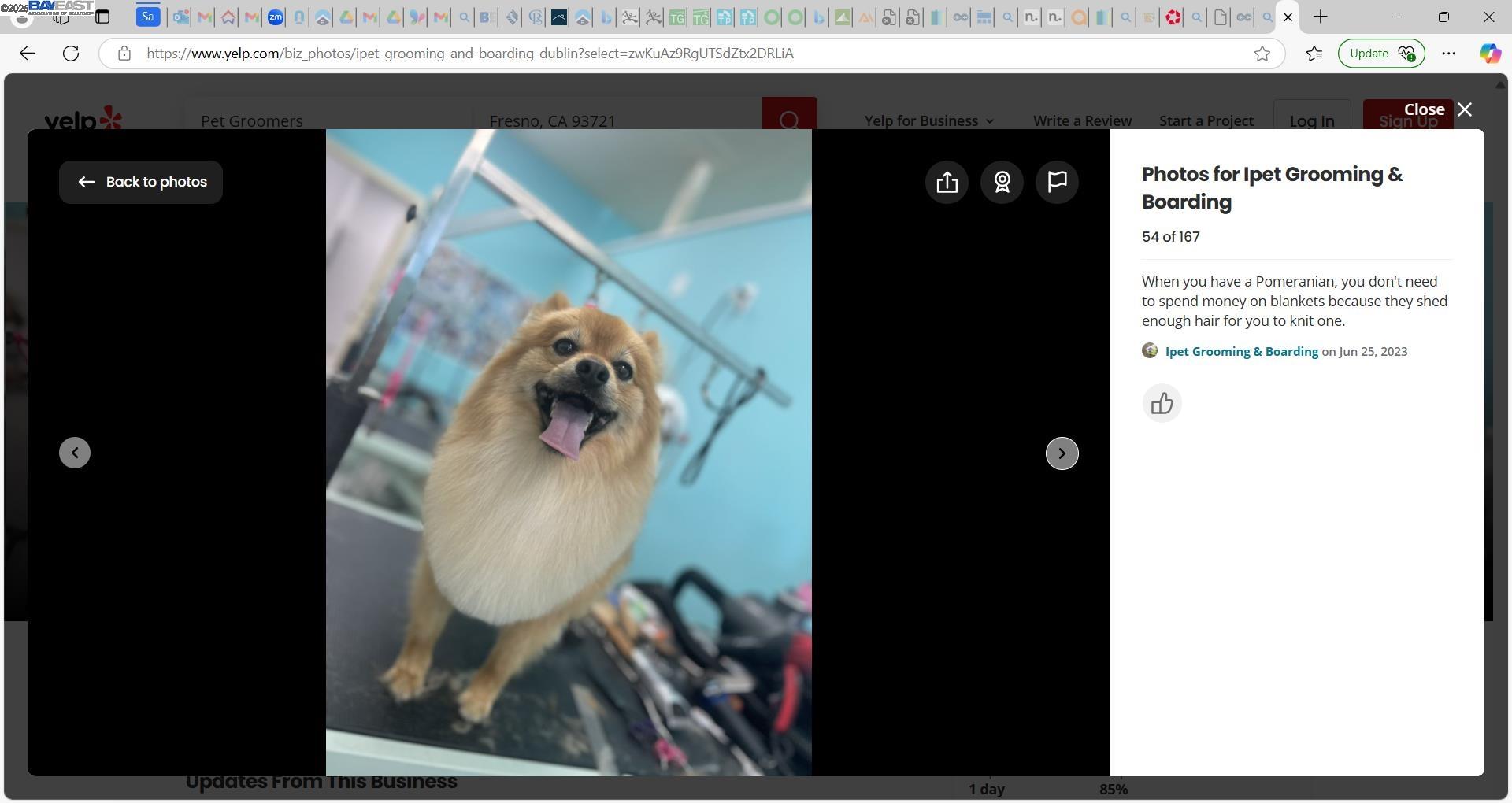Screen dimensions: 1512x803
Task: Return via Back to photos button
Action: 141,182
